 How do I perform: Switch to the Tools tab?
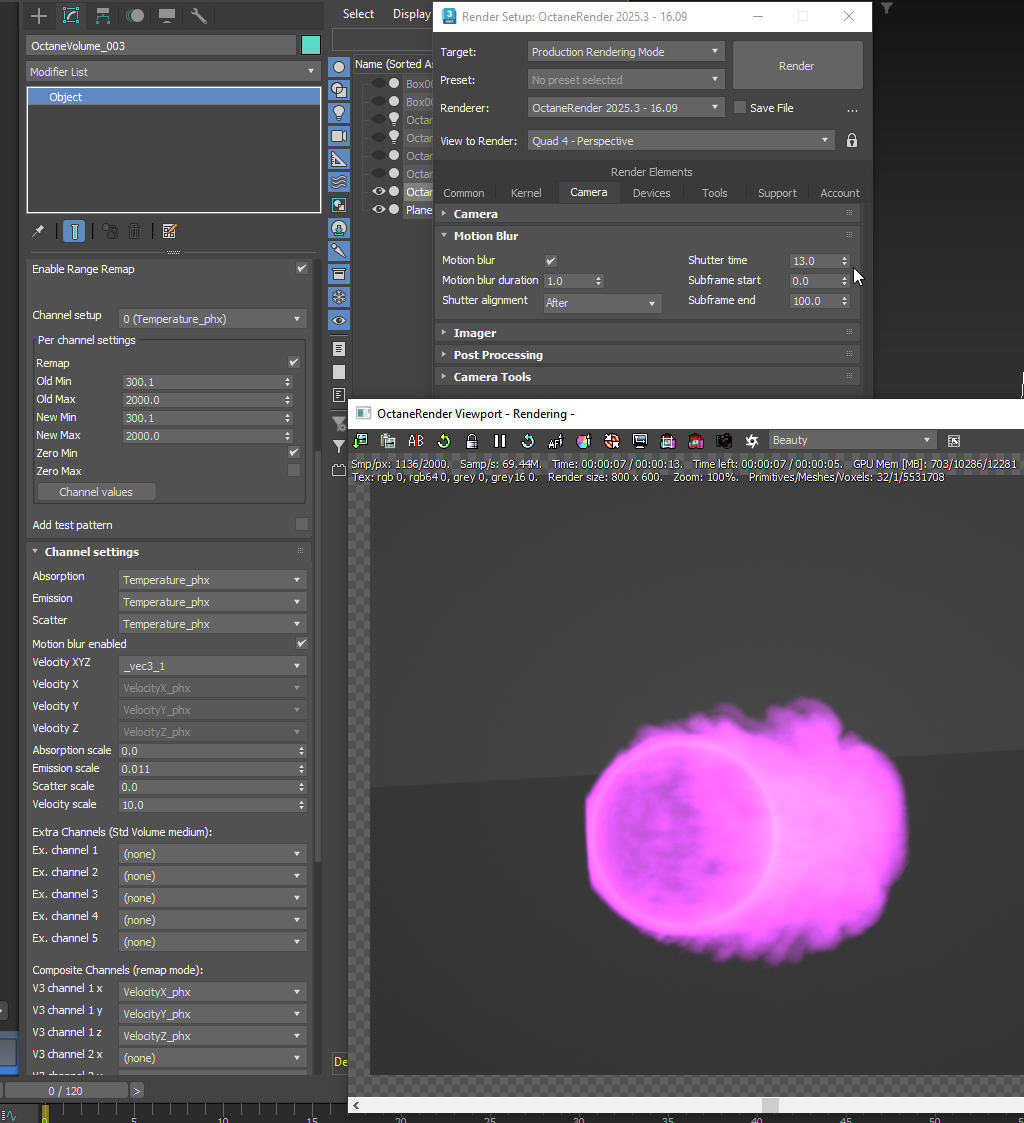coord(714,193)
